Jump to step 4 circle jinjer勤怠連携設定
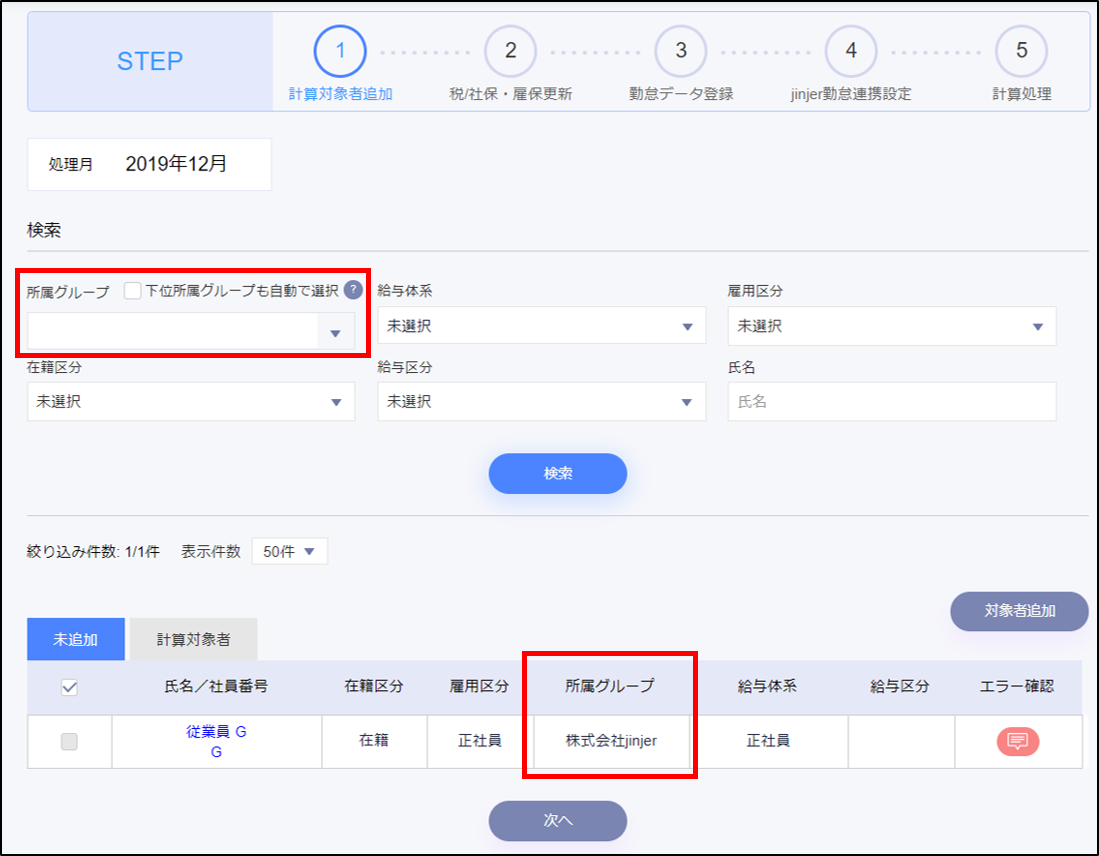 click(851, 51)
